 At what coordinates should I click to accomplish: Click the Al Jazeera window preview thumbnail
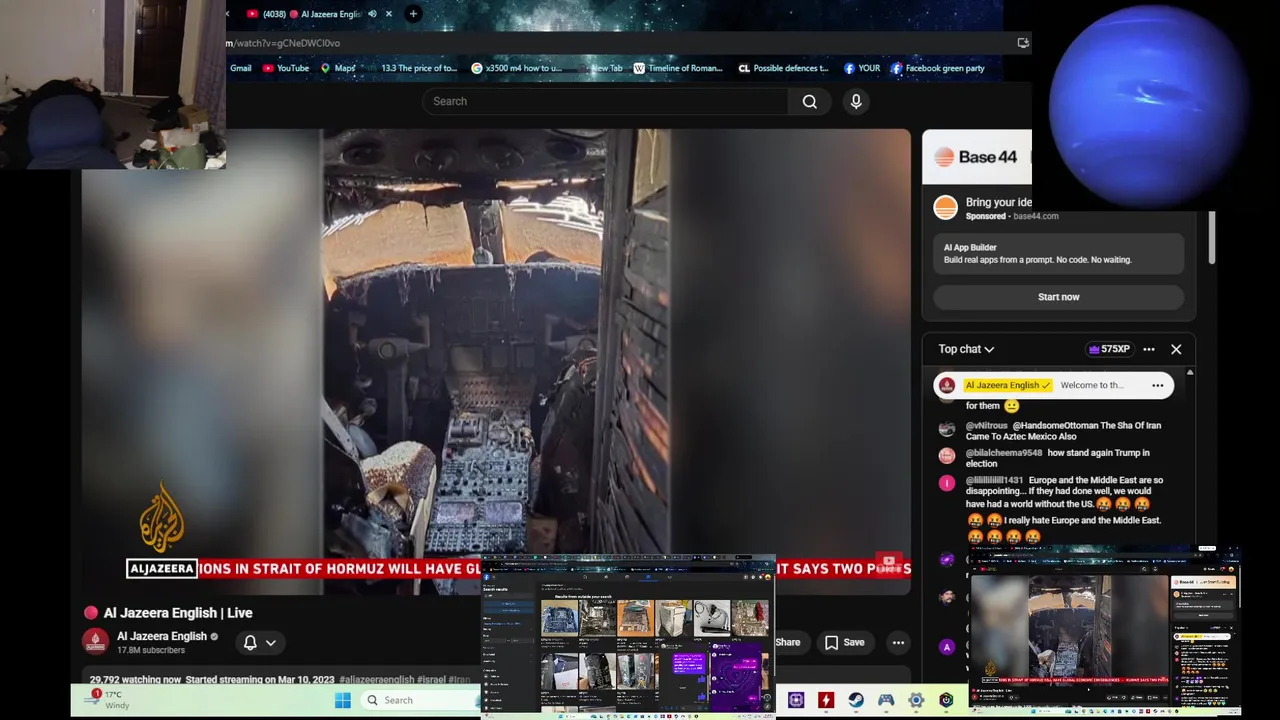(x=1105, y=628)
